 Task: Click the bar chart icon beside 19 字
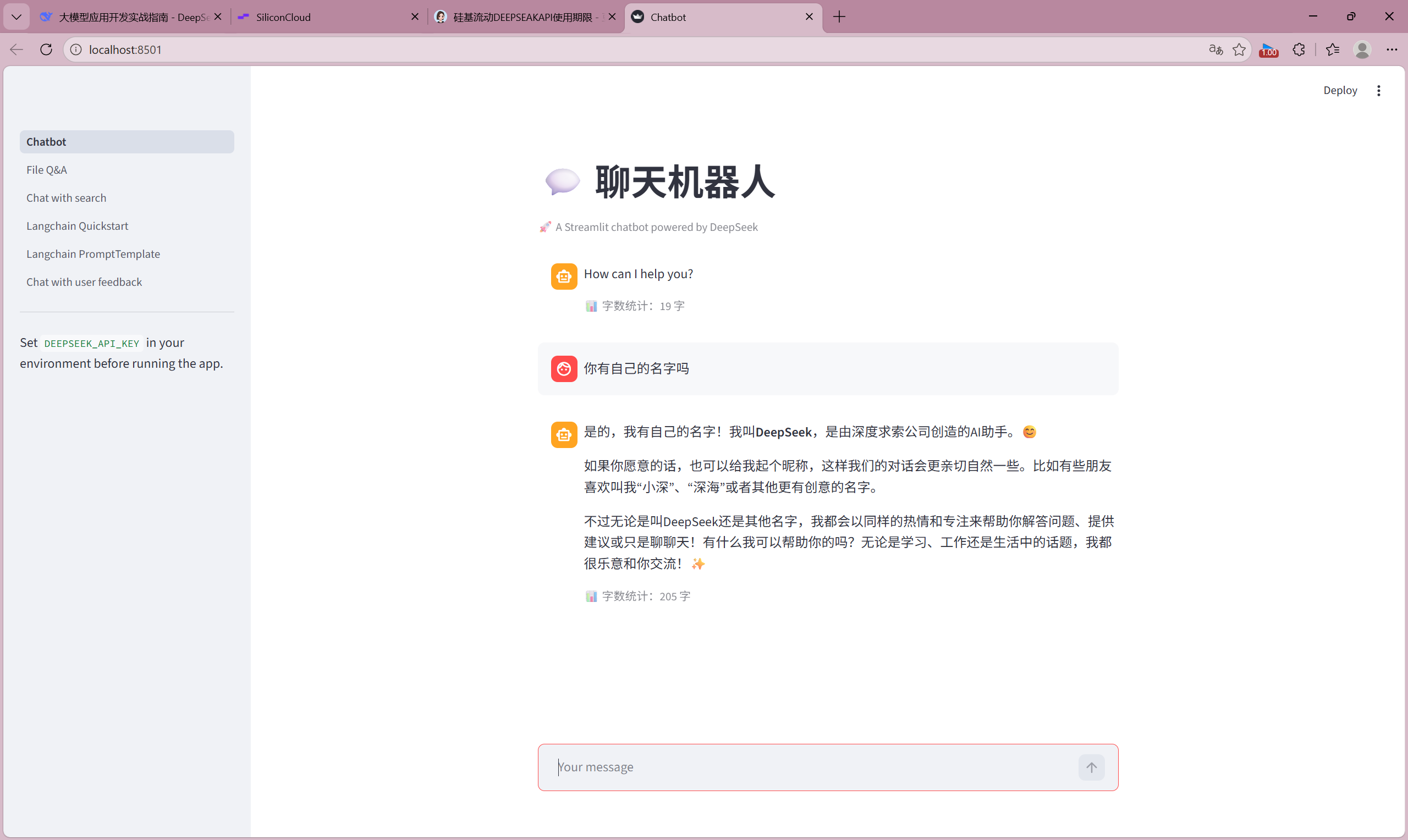591,306
